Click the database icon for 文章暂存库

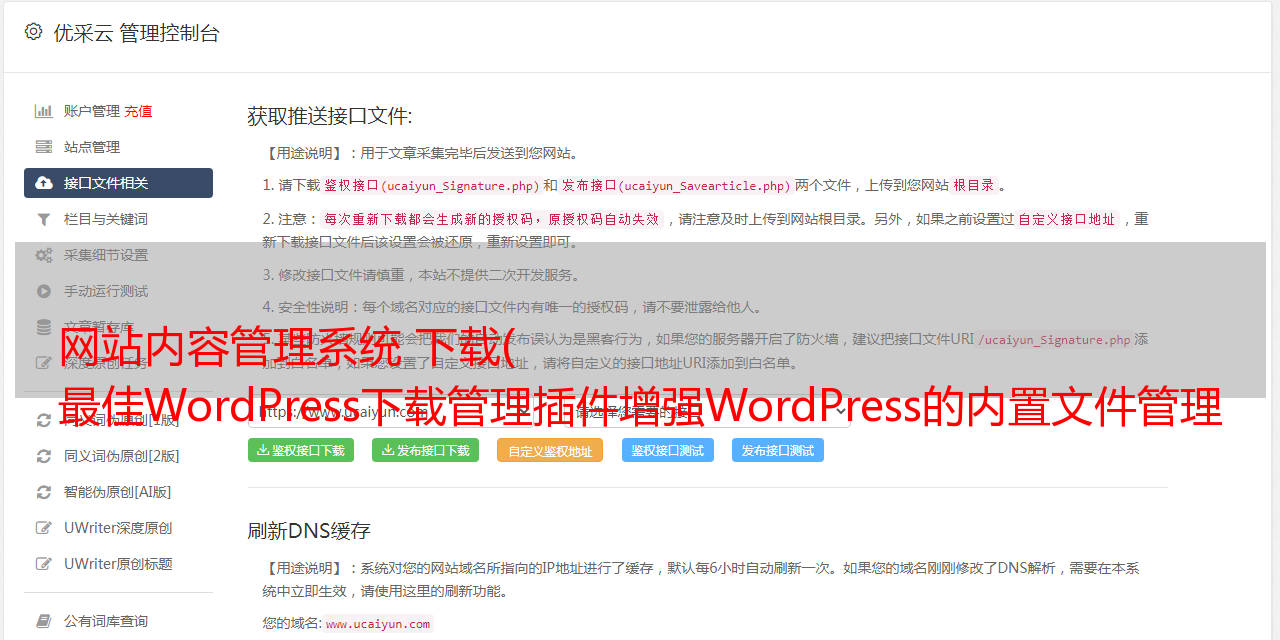(44, 327)
